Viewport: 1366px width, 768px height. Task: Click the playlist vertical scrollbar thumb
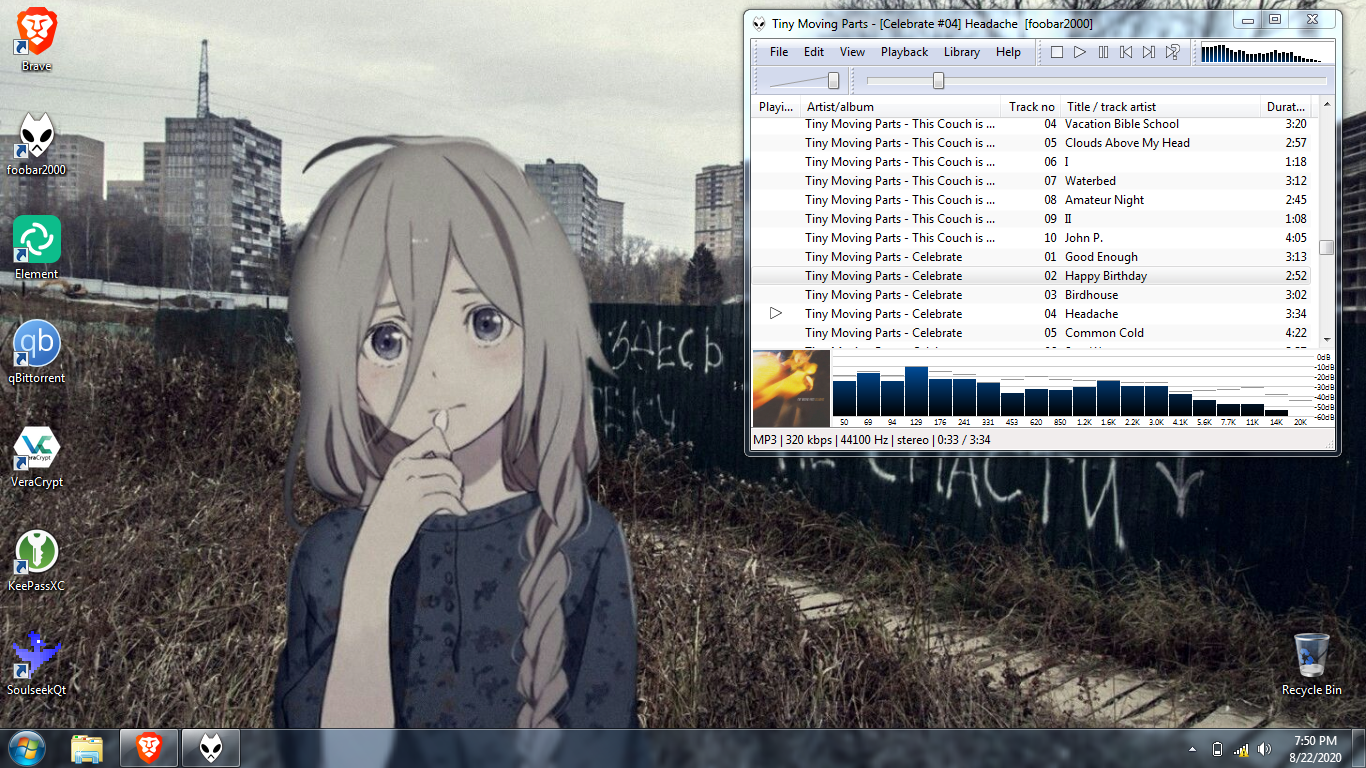click(1327, 247)
